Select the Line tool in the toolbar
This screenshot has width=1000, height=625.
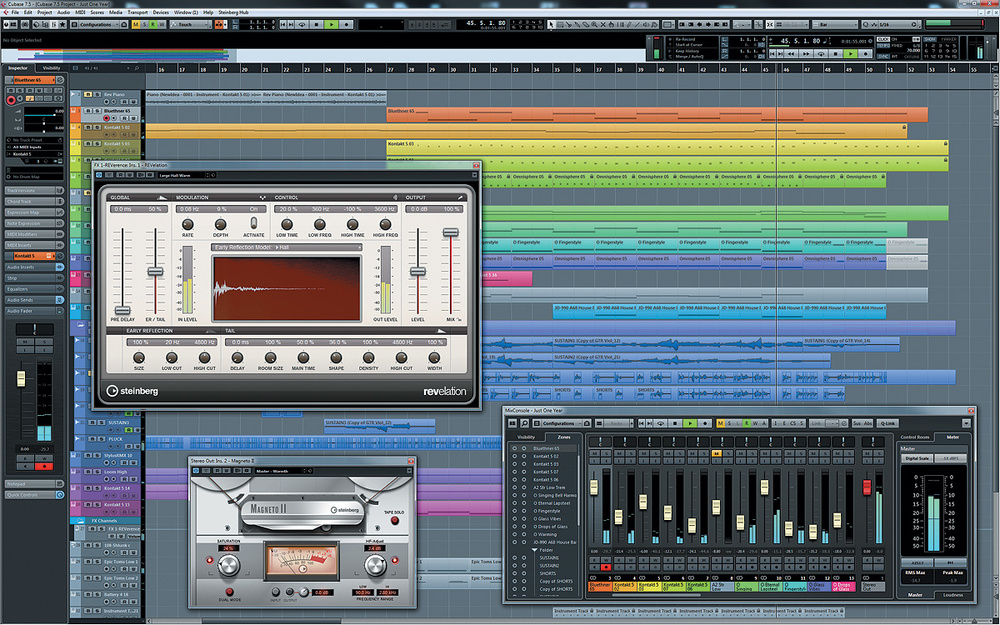636,24
